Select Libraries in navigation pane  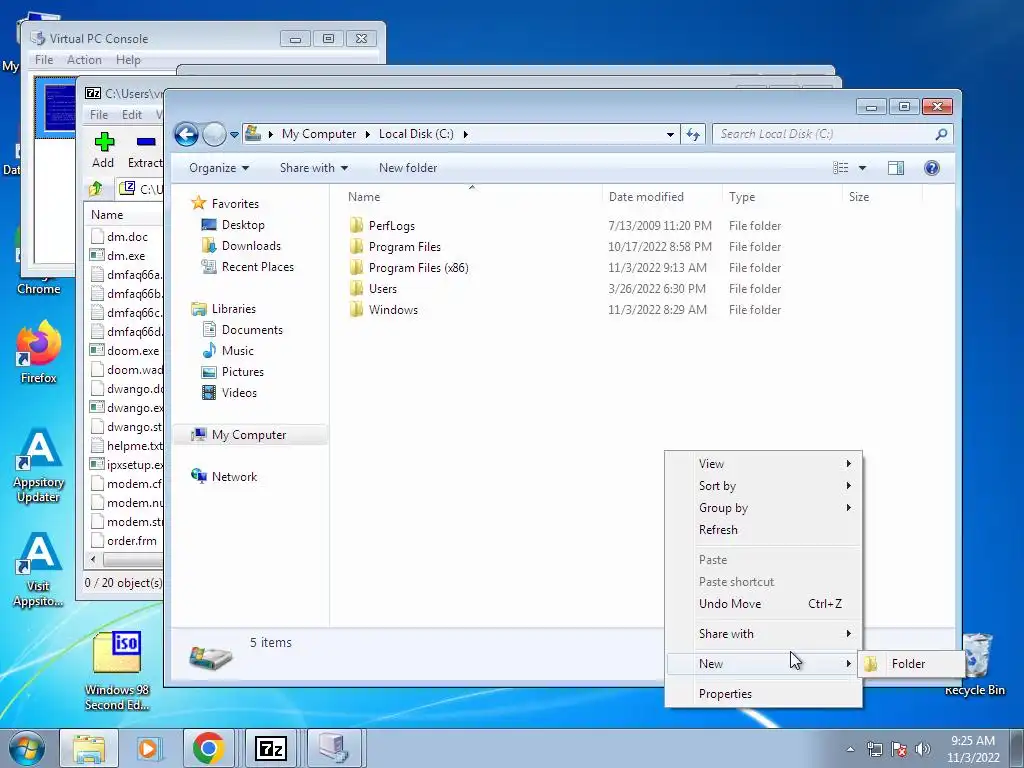click(x=234, y=309)
